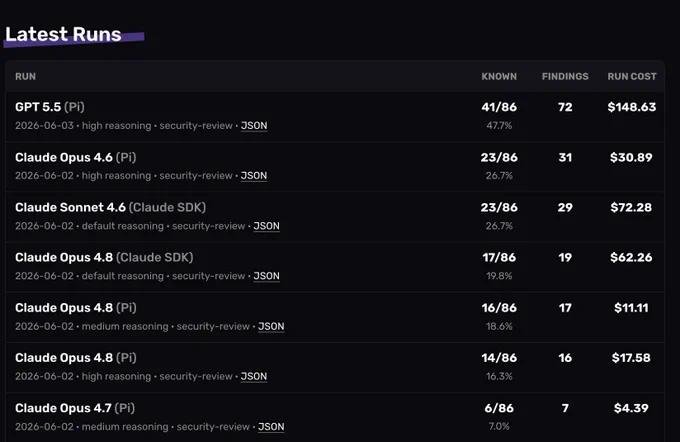Open JSON for Claude Opus 4.8 (Claude SDK)
This screenshot has width=680, height=442.
[266, 276]
